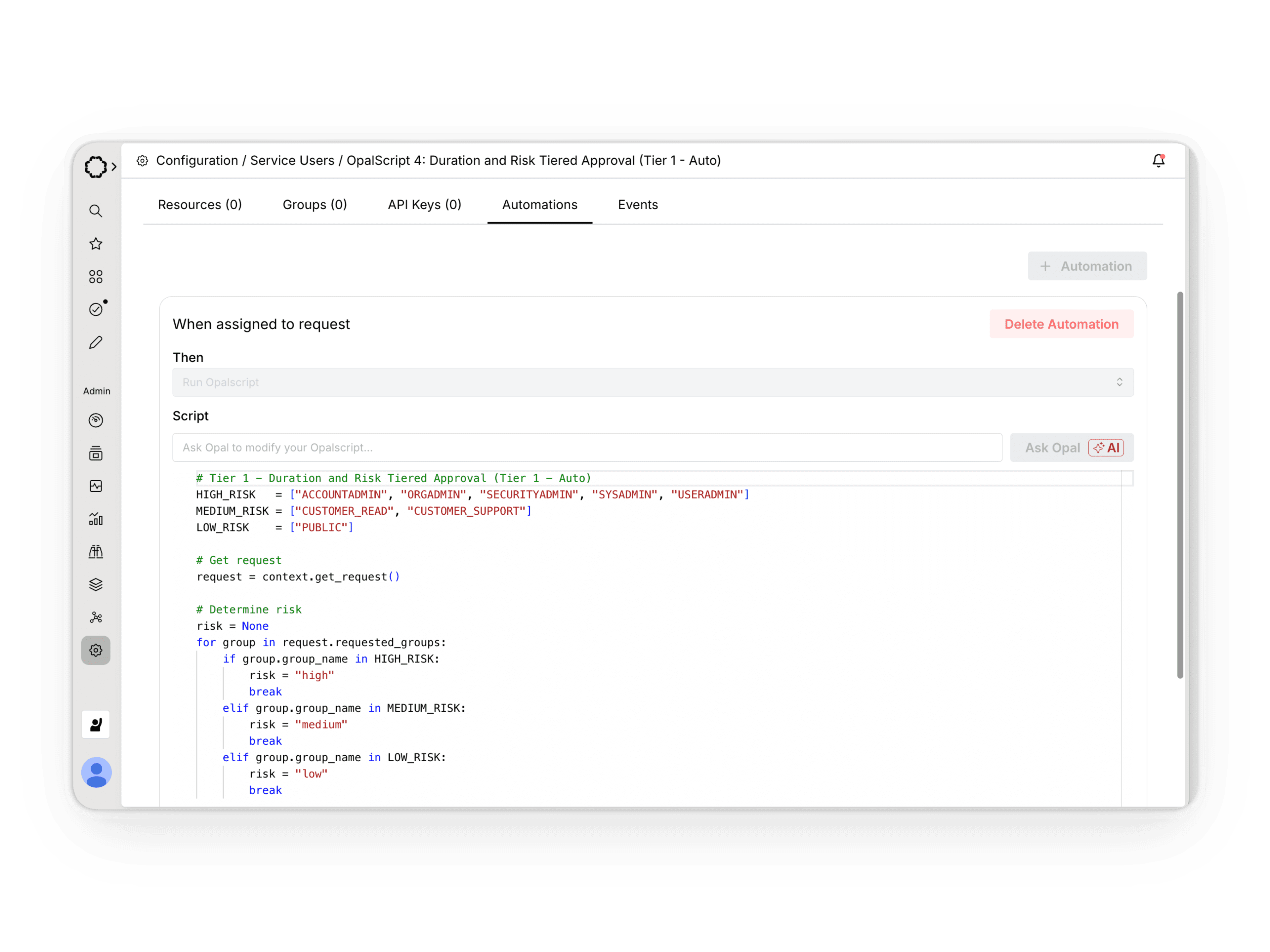Open the user avatar profile icon
The height and width of the screenshot is (952, 1270).
click(96, 773)
